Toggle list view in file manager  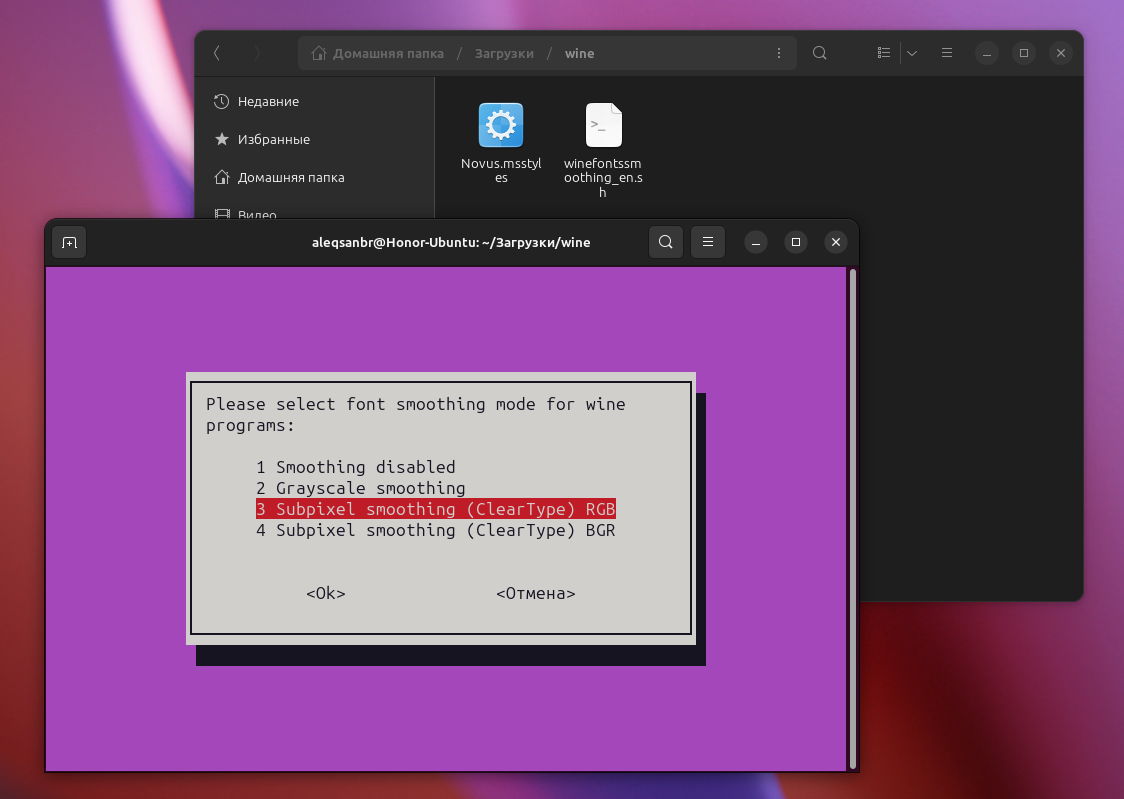pos(884,53)
